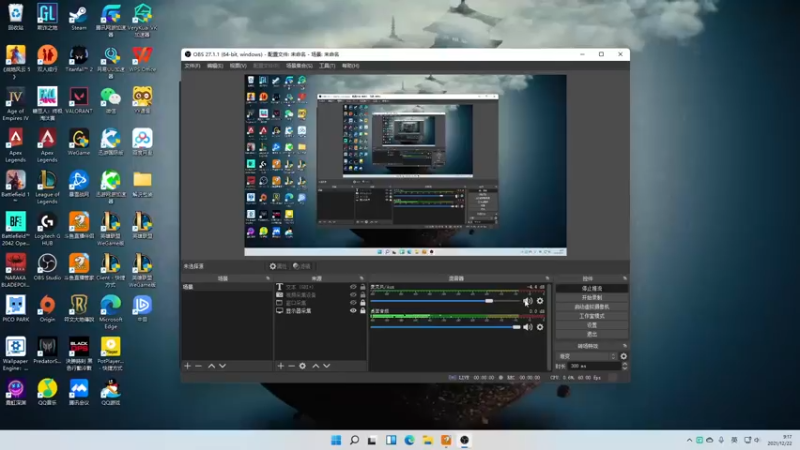
Task: Move scene up in Scenes panel
Action: tap(211, 366)
